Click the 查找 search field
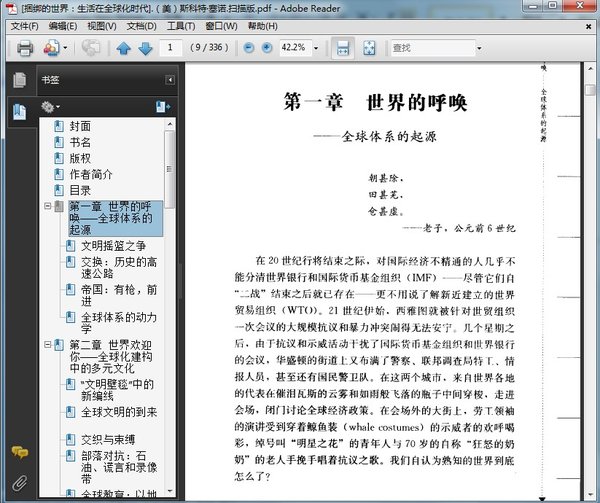Screen dimensions: 600x503 tap(432, 48)
